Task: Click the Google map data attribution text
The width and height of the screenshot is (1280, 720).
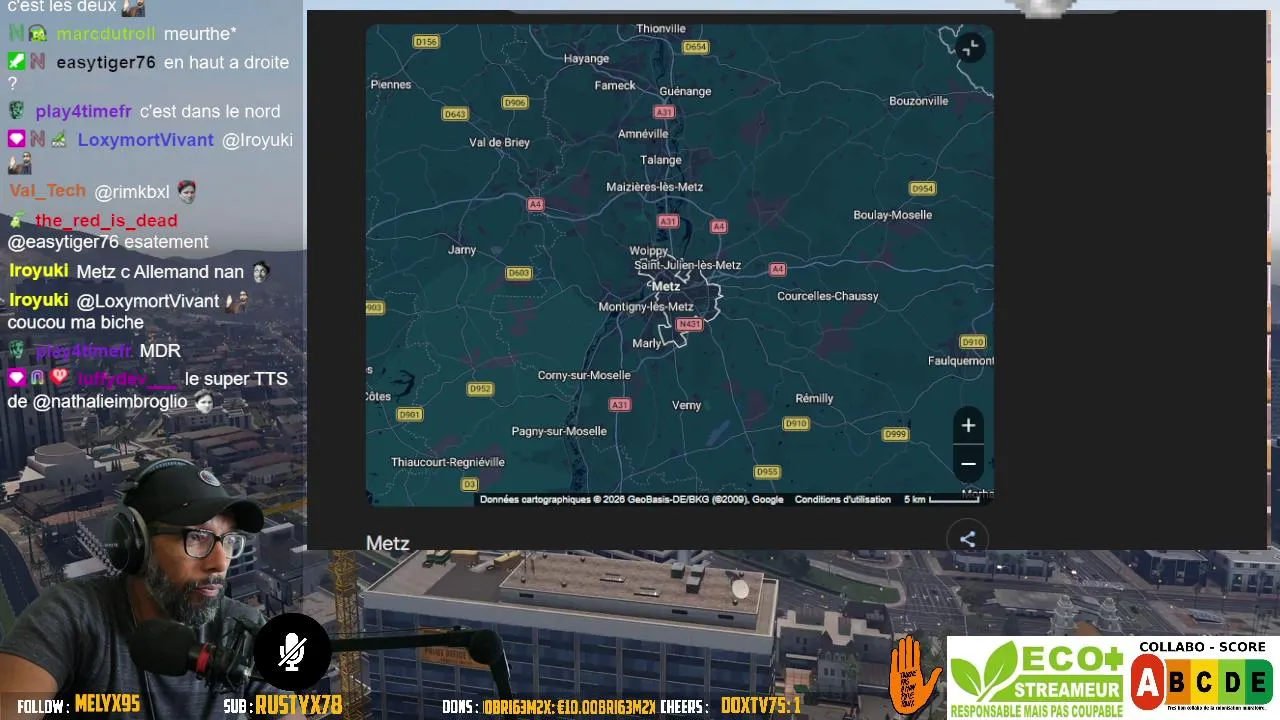Action: tap(631, 499)
